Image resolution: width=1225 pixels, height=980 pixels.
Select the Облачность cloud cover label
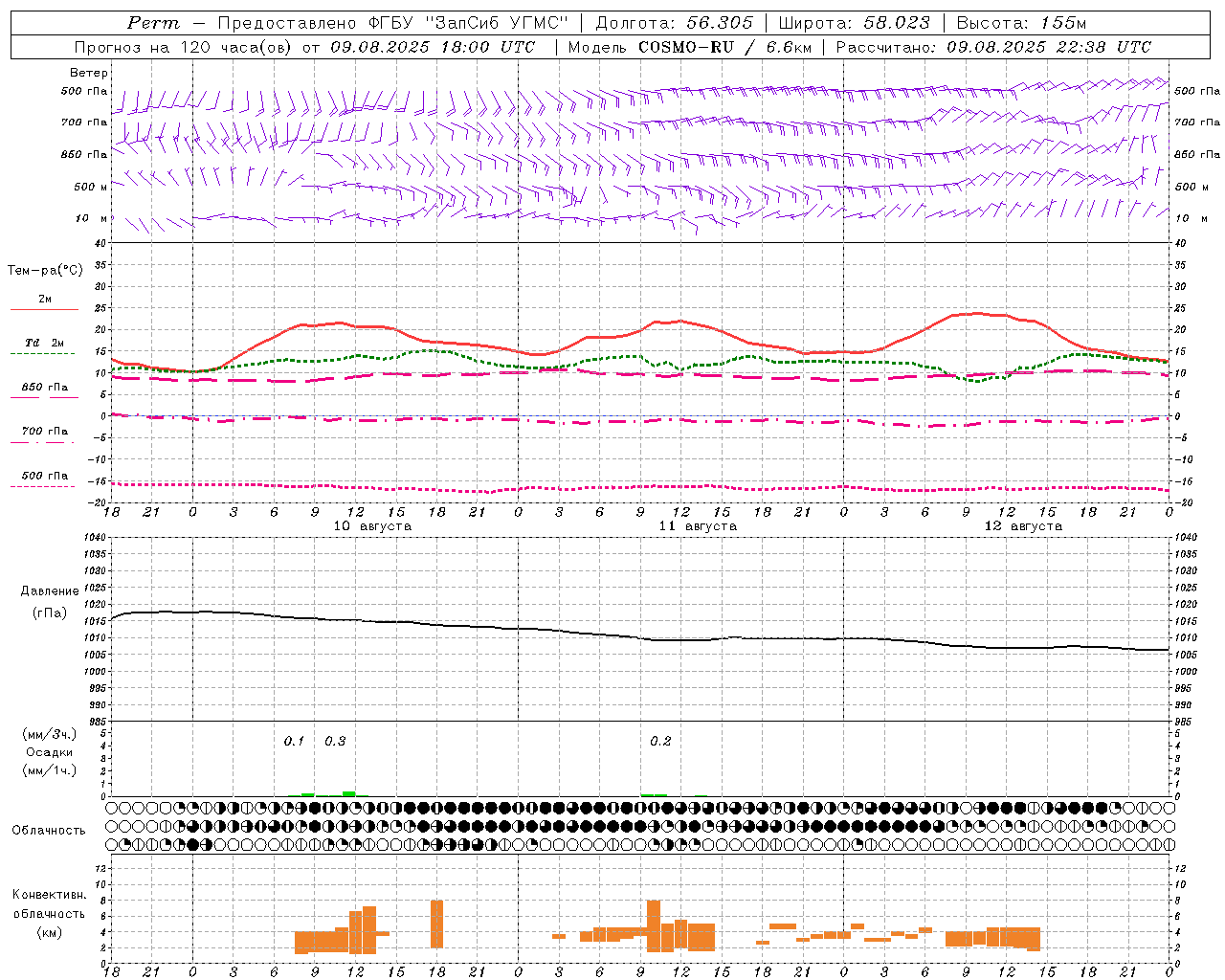(49, 831)
